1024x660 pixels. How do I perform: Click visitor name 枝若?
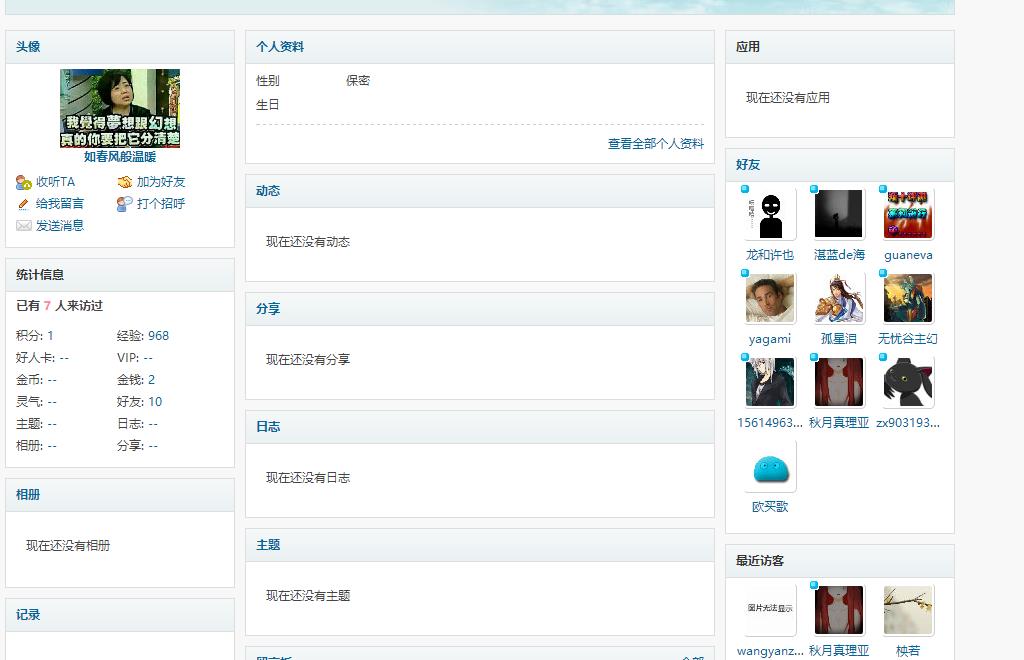908,651
